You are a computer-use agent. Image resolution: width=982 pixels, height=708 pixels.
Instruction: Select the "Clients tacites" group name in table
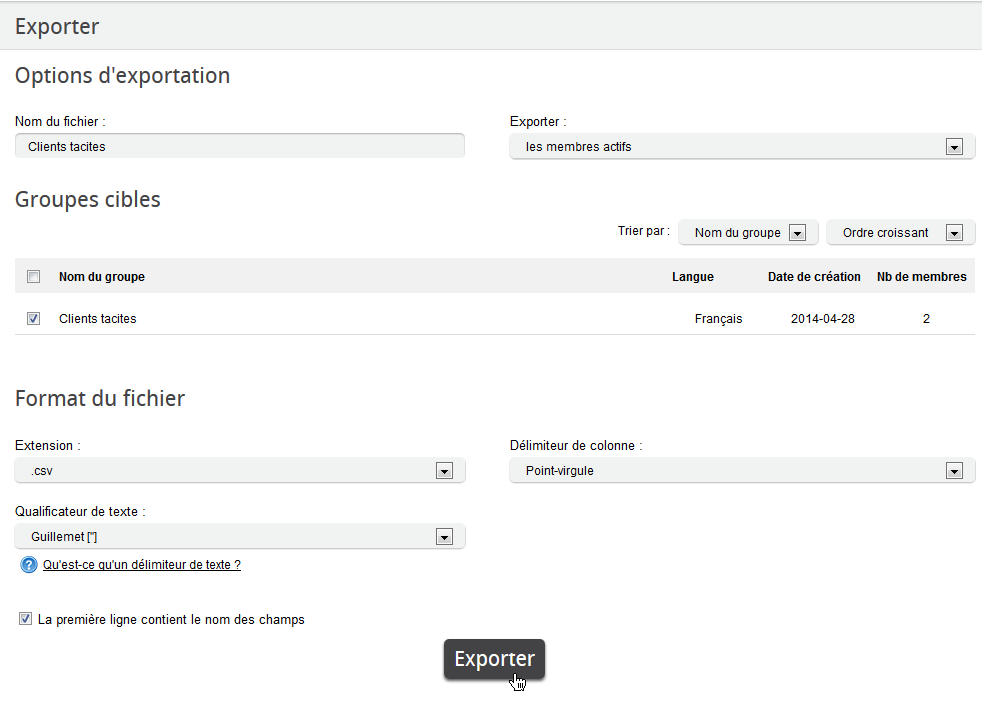coord(98,318)
